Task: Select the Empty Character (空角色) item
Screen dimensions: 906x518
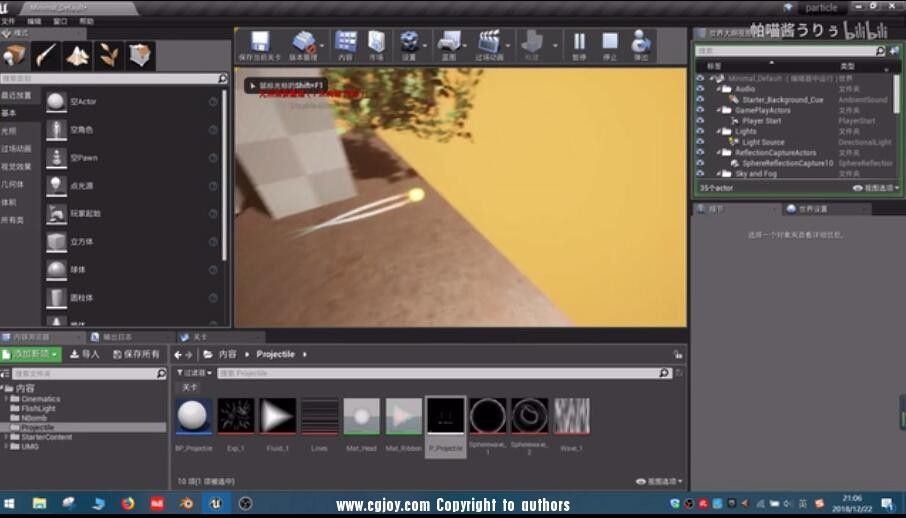Action: (132, 130)
